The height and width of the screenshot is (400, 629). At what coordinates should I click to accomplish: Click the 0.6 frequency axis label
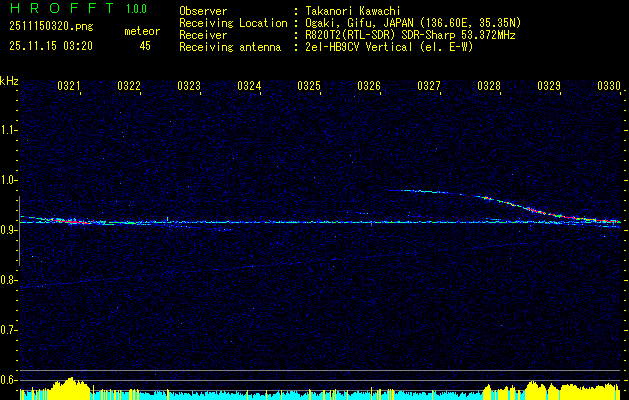coord(9,380)
